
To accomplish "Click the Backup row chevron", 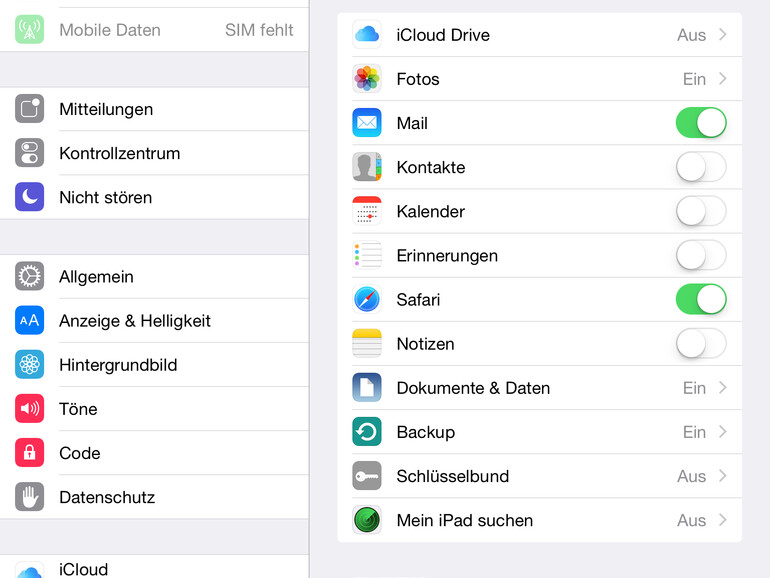I will [722, 432].
